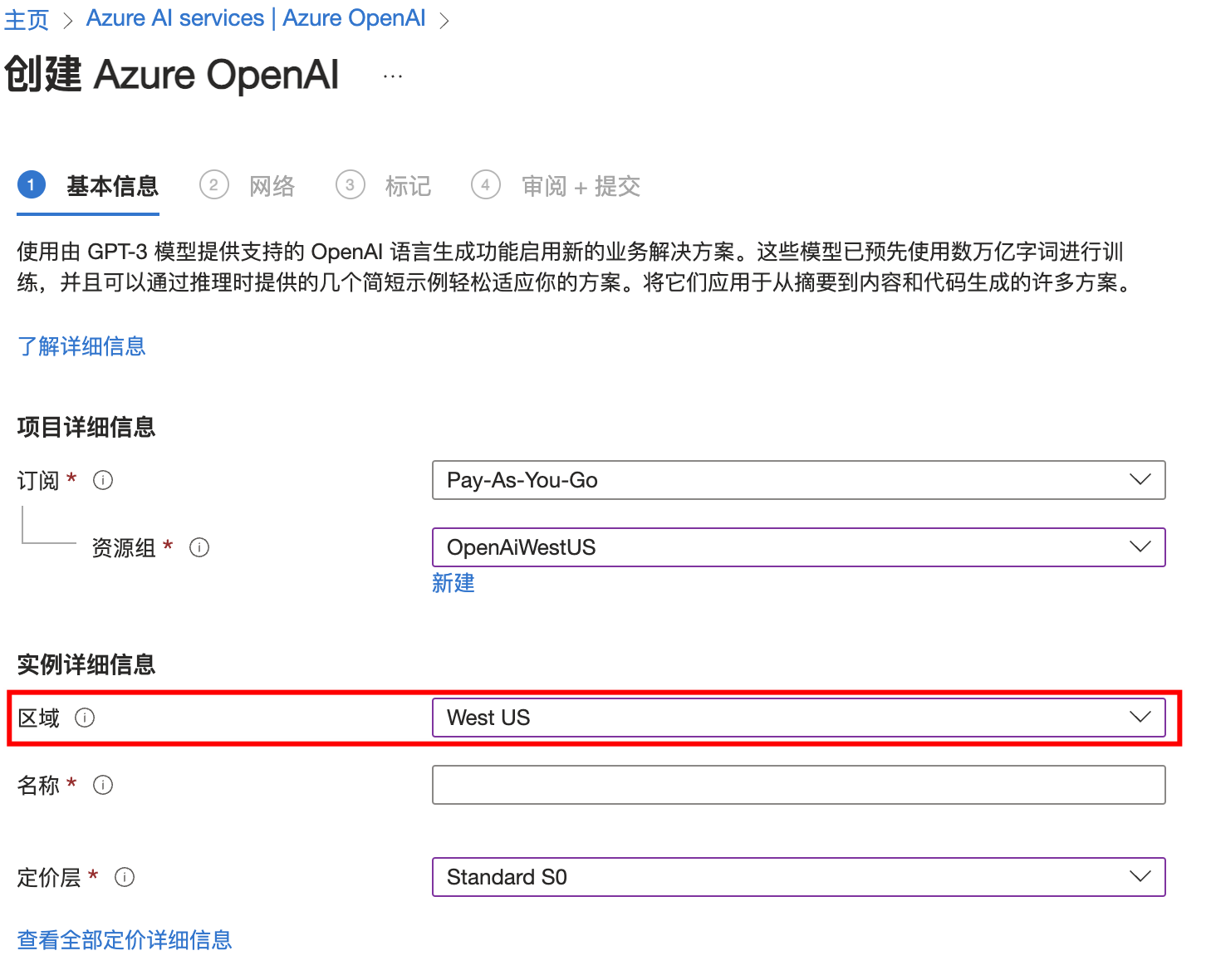Open the 区域 West US dropdown

(798, 718)
